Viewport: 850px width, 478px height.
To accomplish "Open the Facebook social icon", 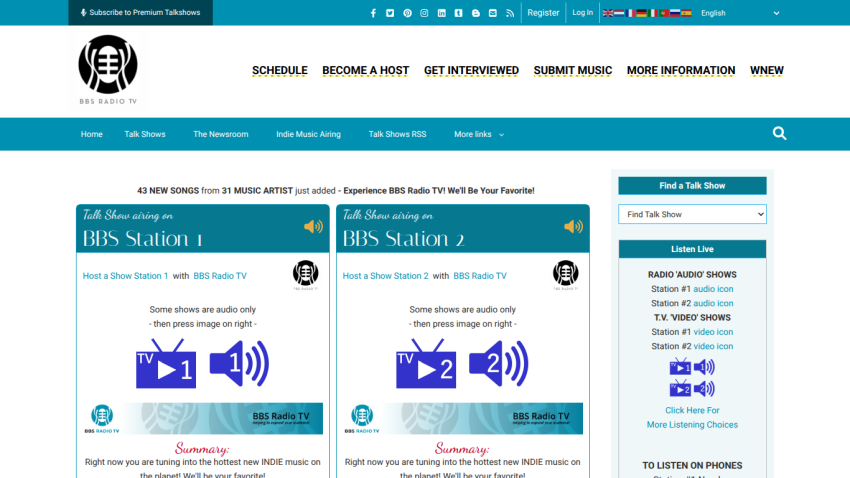I will coord(373,13).
